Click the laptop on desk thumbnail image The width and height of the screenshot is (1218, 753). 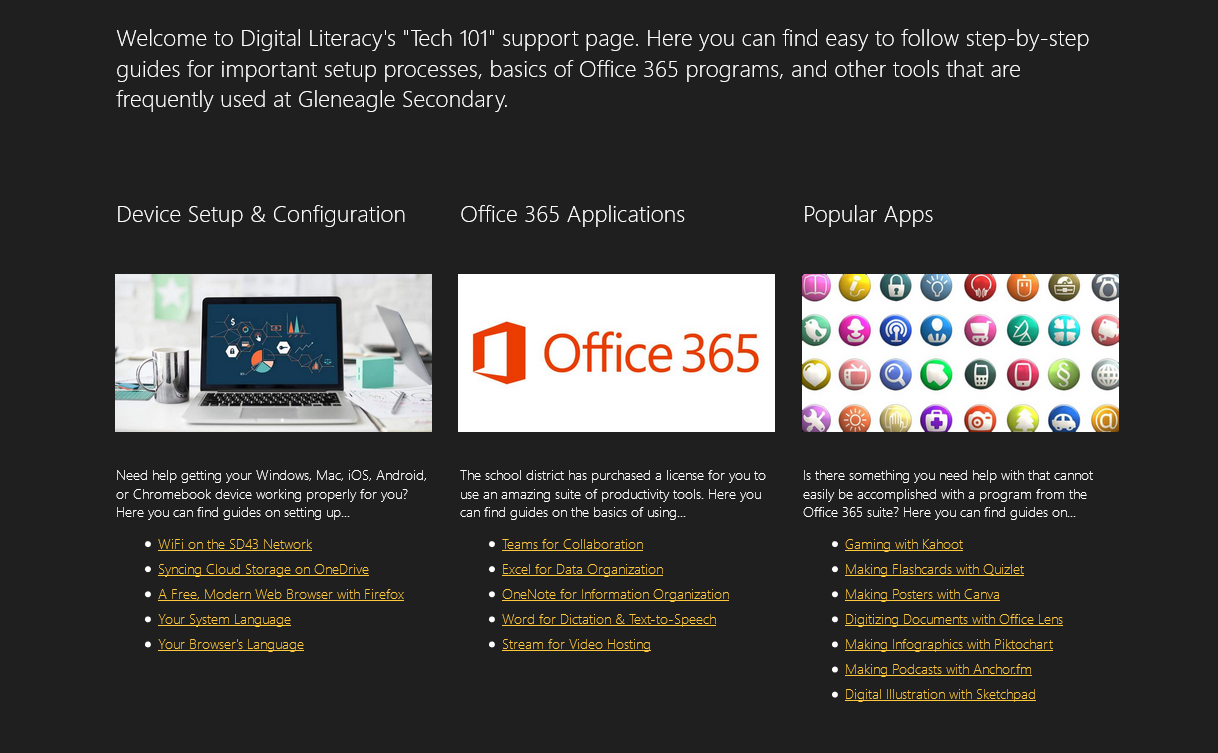coord(273,353)
